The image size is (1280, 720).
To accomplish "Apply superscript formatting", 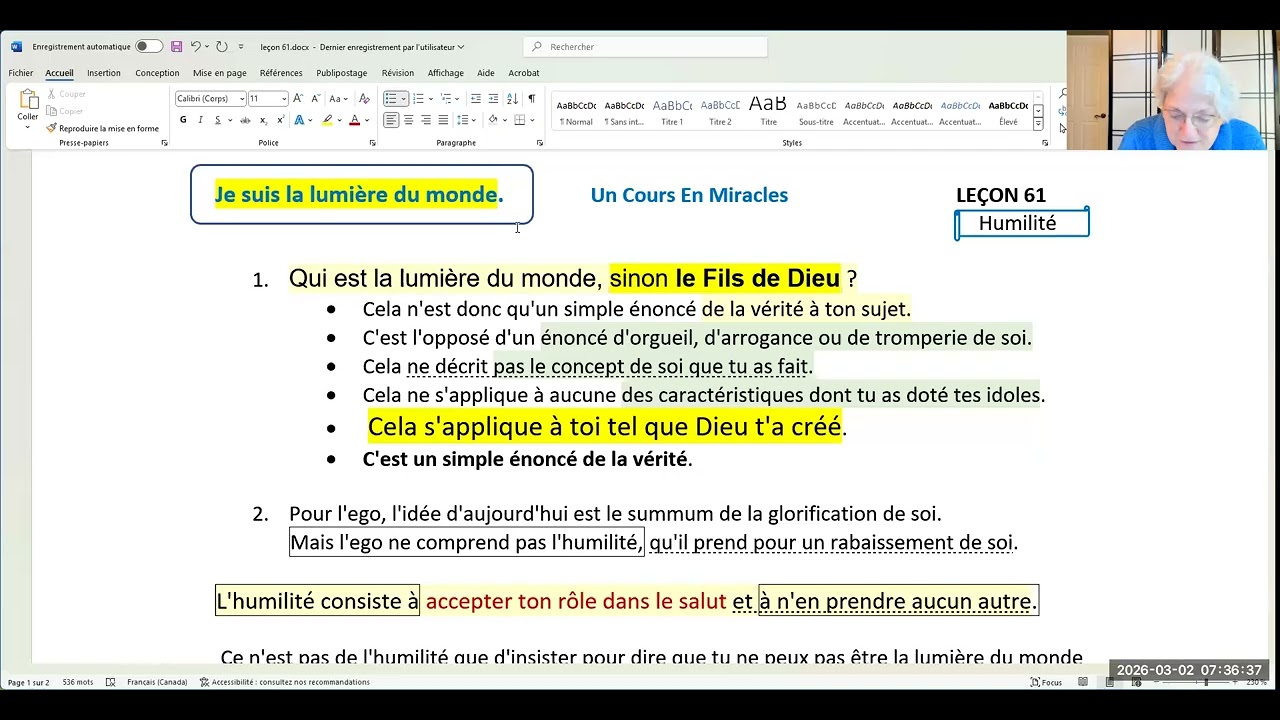I will click(x=279, y=120).
